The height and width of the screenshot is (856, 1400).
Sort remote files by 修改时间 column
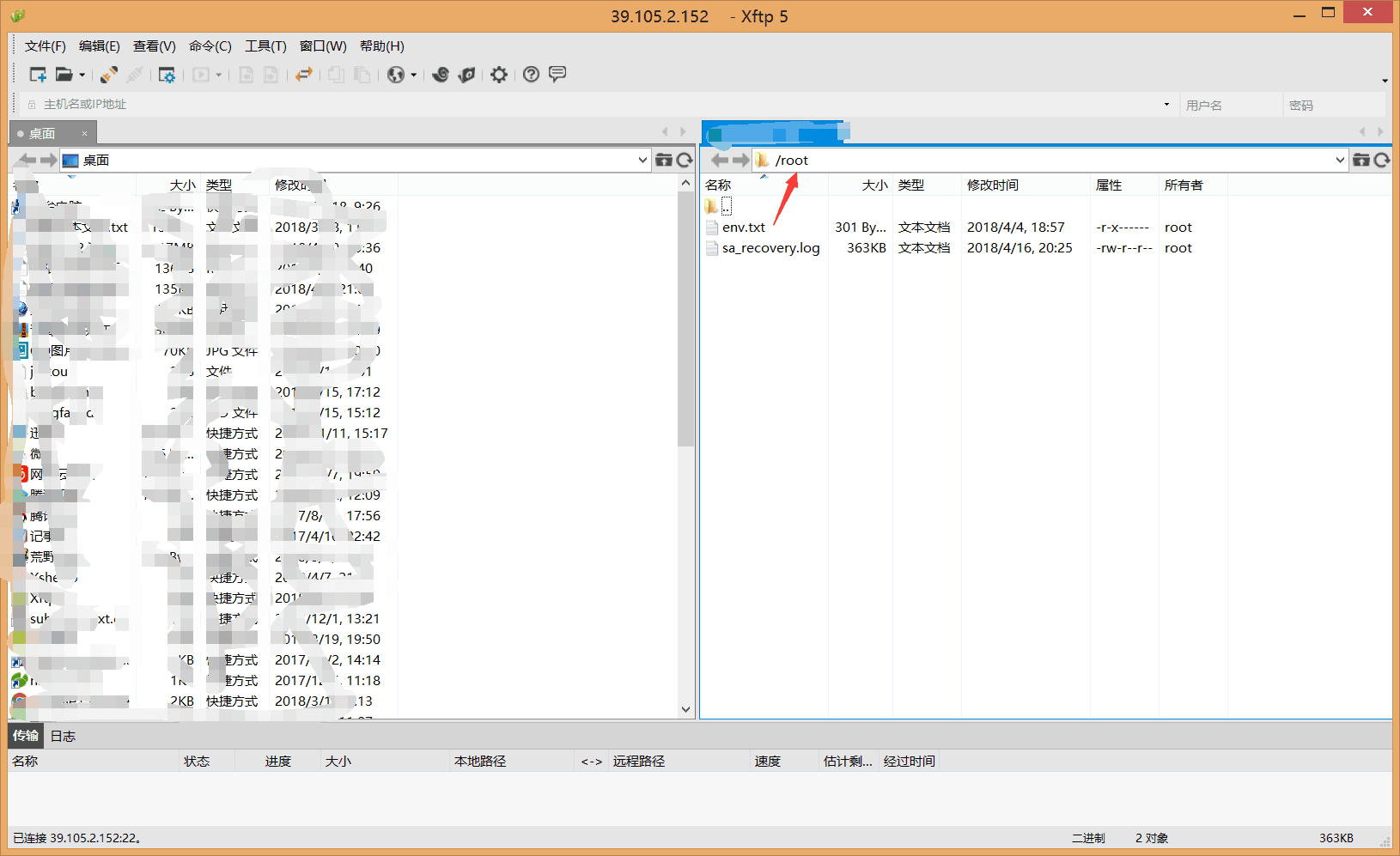[x=1026, y=185]
